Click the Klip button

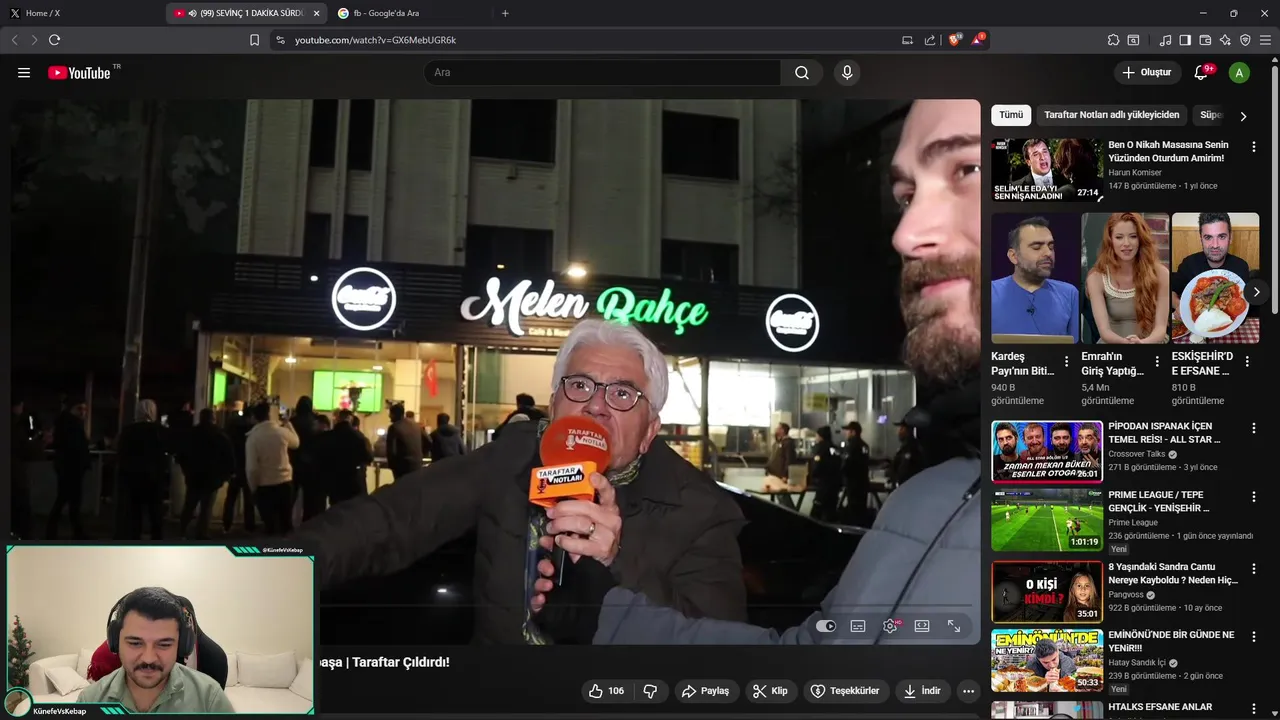[770, 691]
